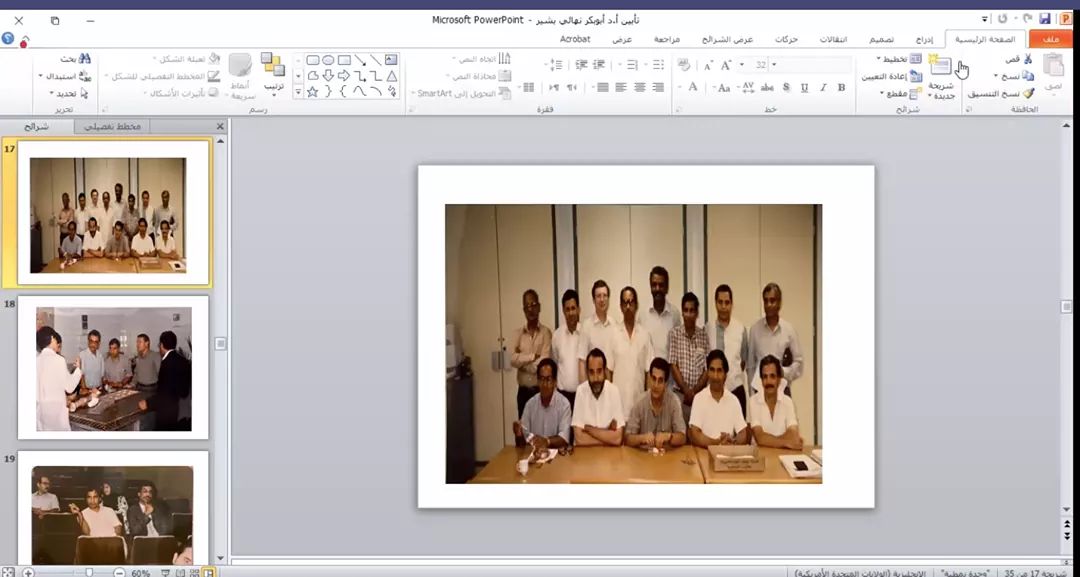Open PowerPoint Help question mark icon
Viewport: 1080px width, 577px height.
point(8,39)
